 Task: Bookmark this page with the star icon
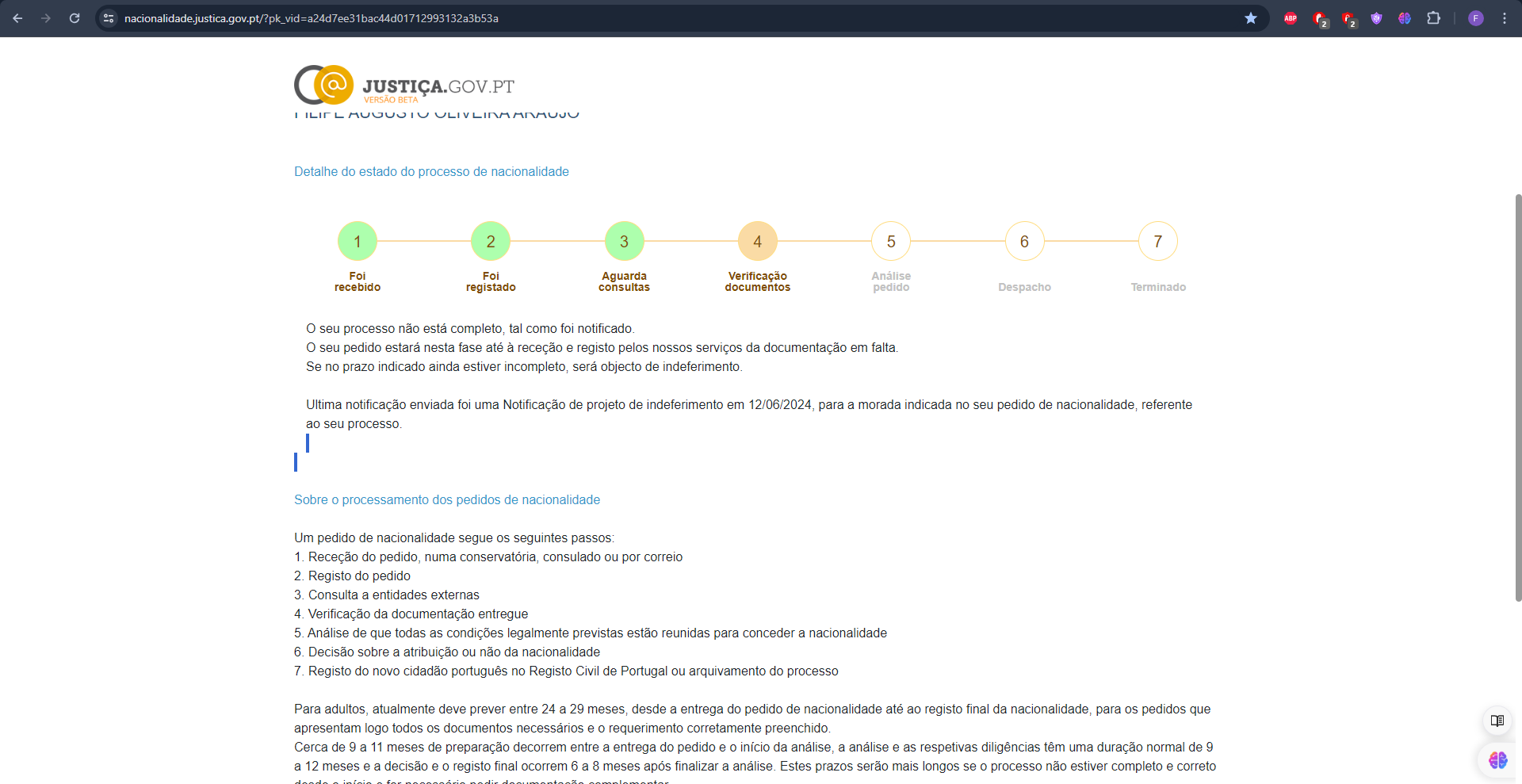coord(1251,18)
